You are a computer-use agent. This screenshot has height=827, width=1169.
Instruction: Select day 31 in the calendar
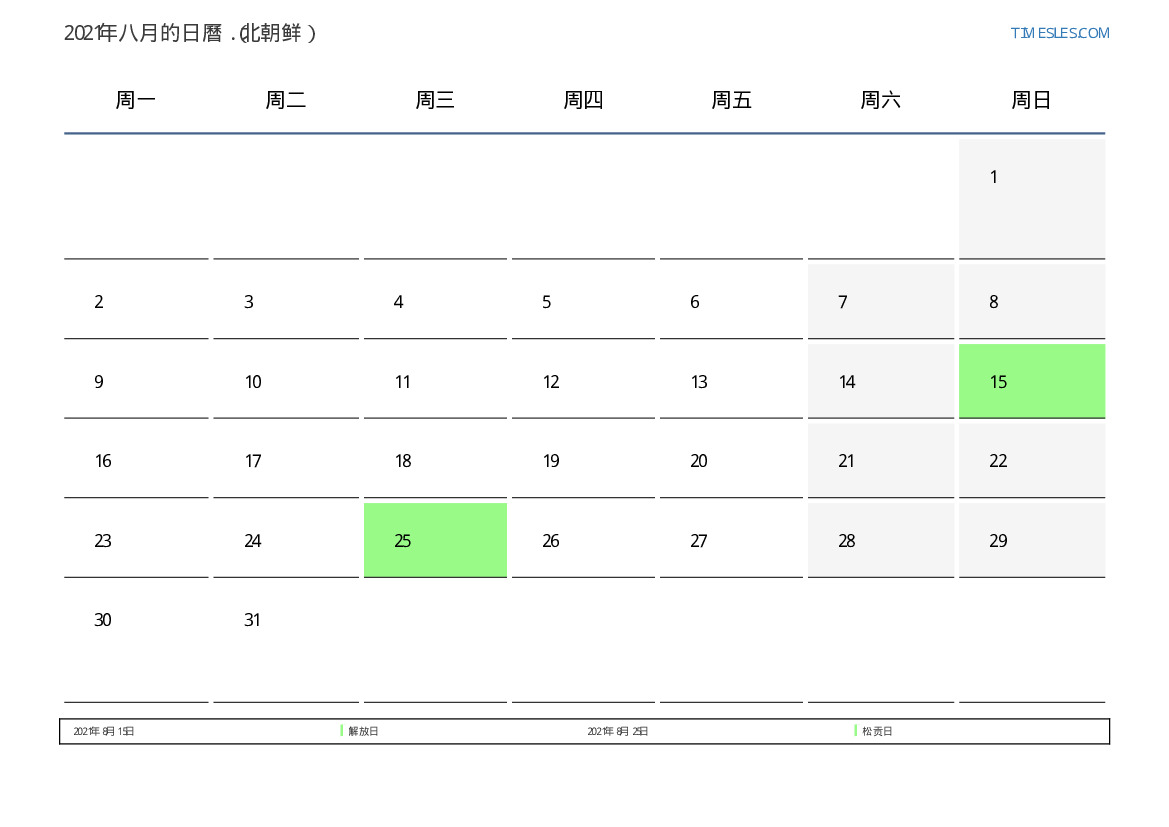point(286,642)
